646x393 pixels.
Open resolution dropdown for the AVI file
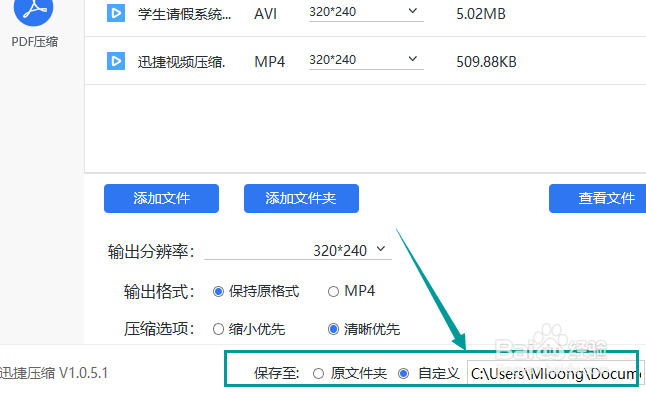[x=366, y=12]
